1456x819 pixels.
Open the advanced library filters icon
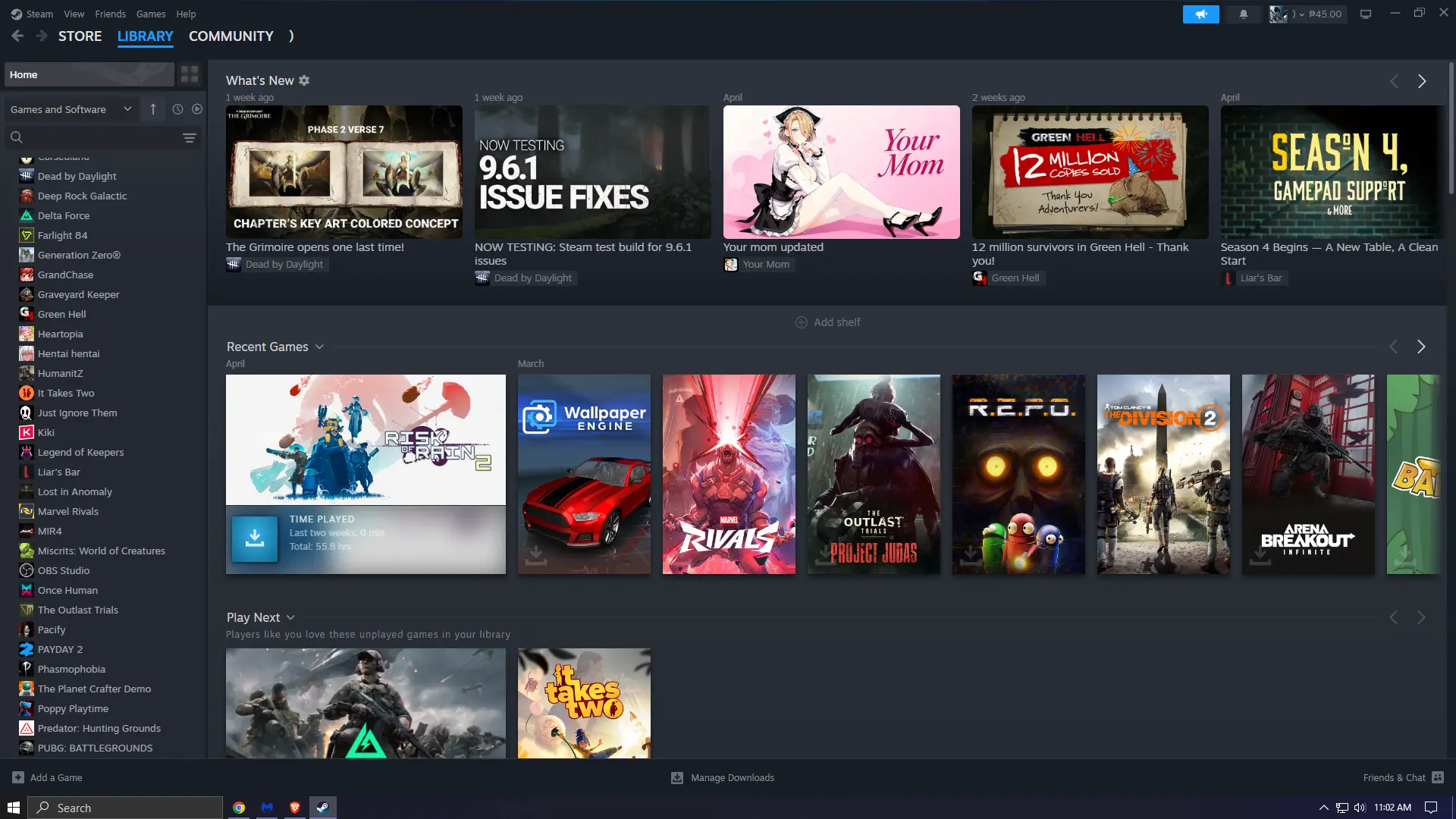click(x=190, y=138)
